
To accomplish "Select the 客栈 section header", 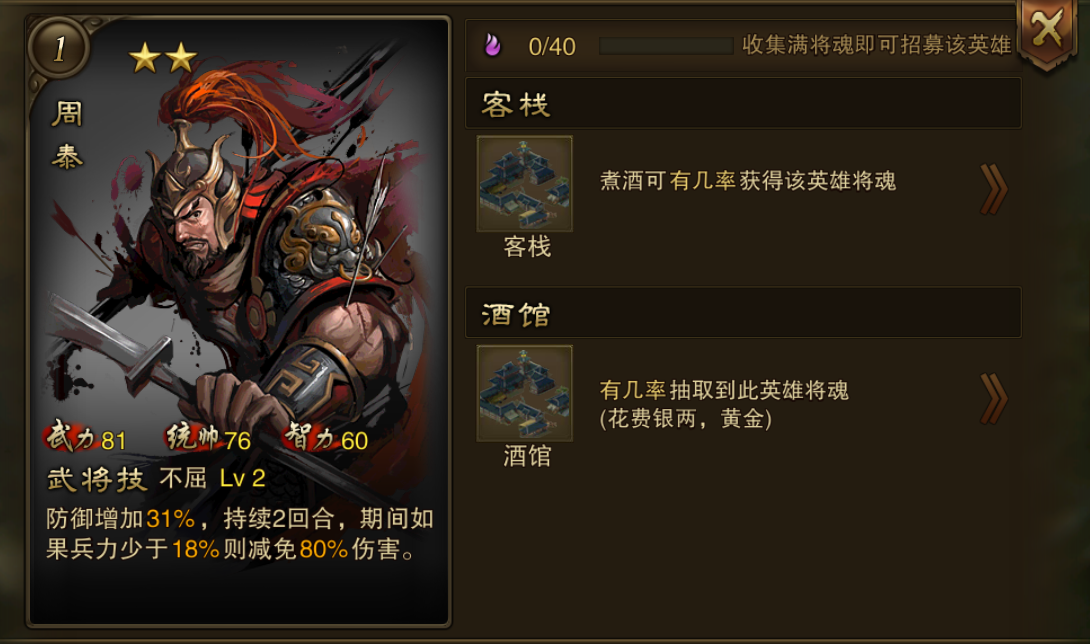I will click(743, 104).
